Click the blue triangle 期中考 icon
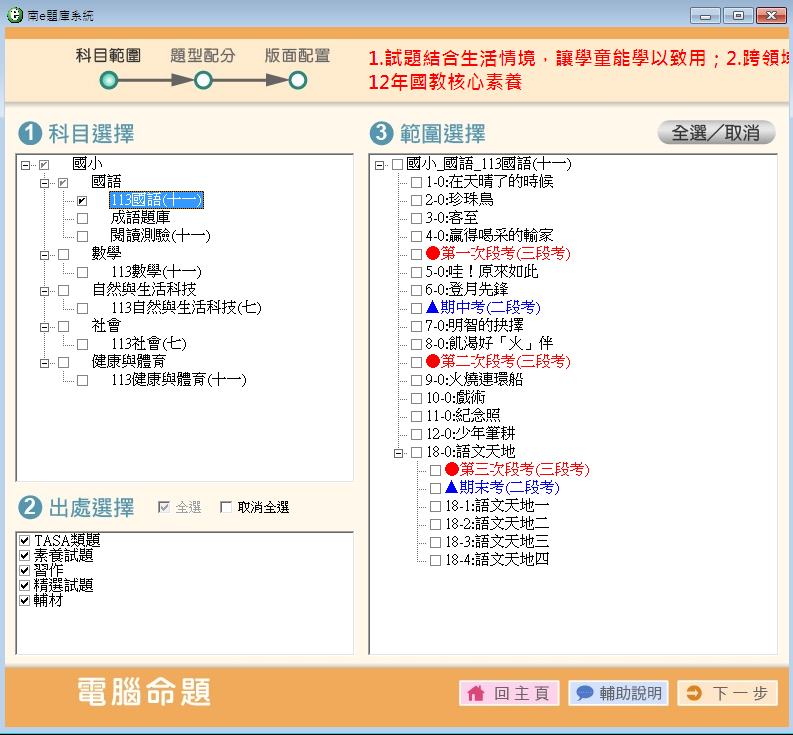793x735 pixels. tap(433, 308)
